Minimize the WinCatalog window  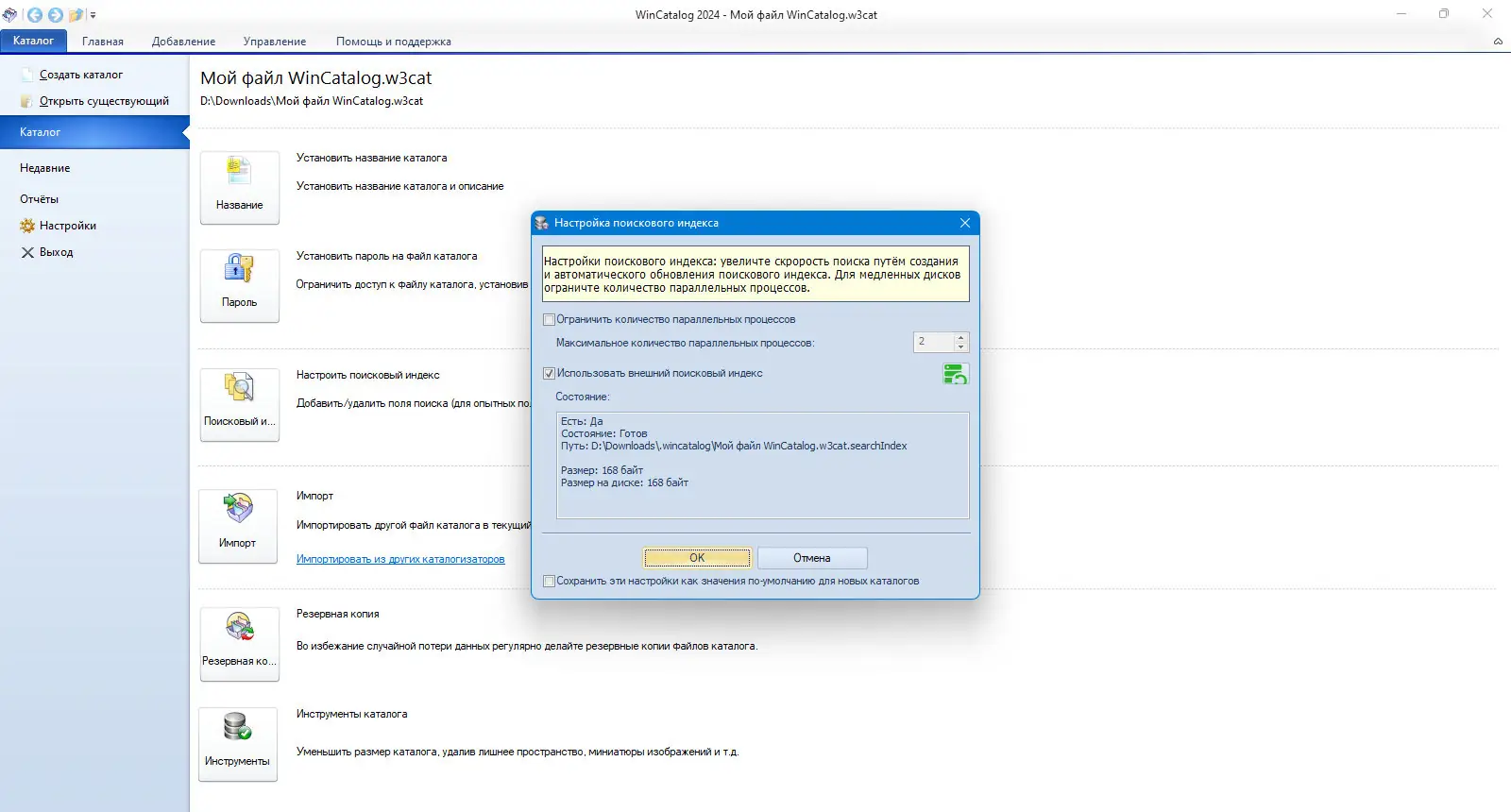1401,14
